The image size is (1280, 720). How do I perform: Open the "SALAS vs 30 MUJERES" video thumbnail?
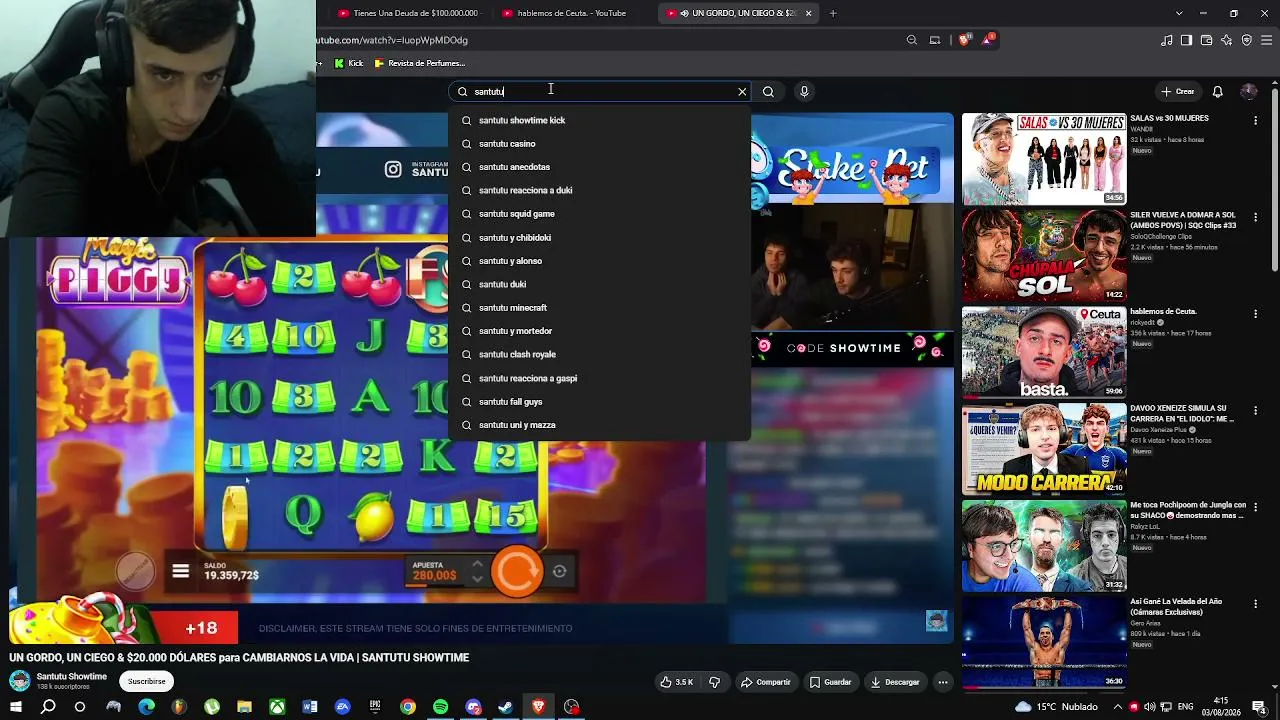1044,159
